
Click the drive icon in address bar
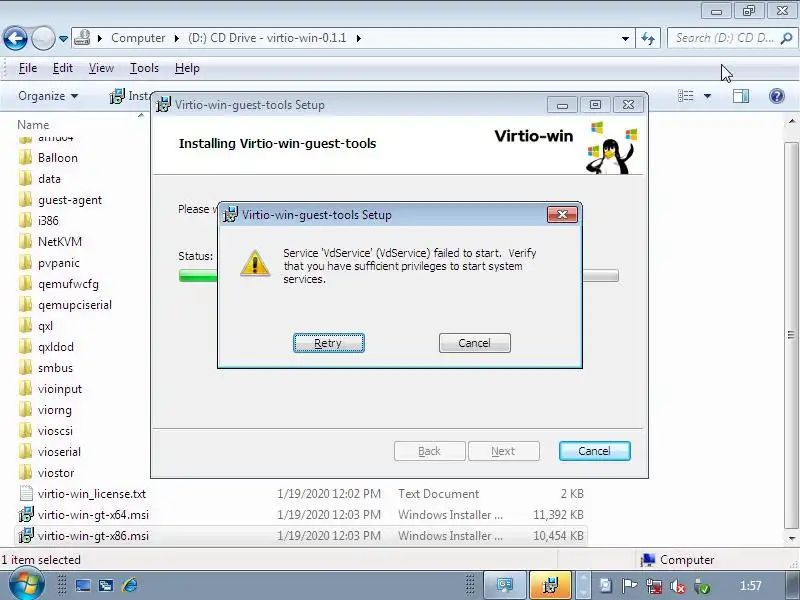coord(82,38)
